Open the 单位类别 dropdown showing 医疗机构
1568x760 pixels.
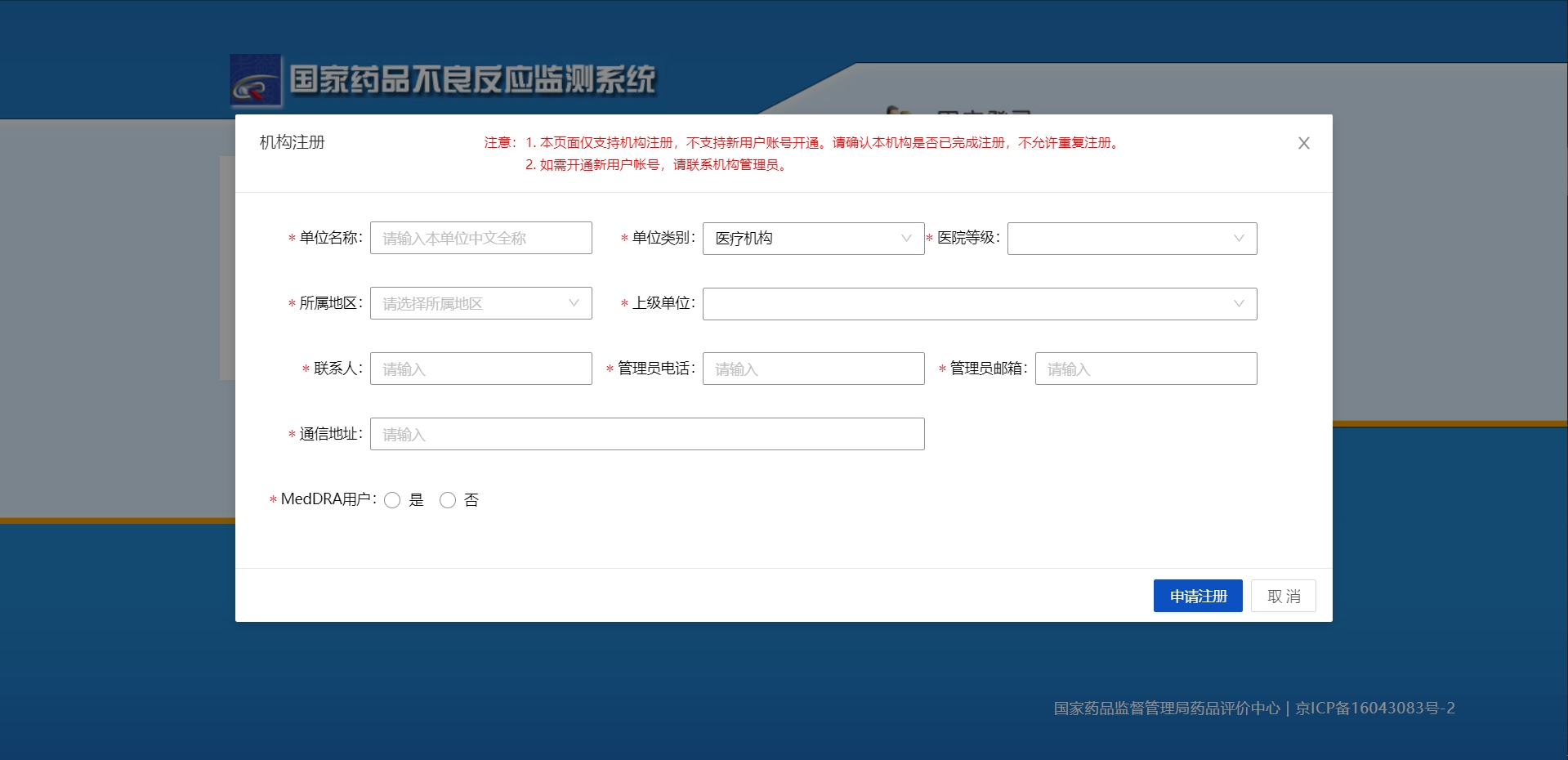tap(814, 239)
